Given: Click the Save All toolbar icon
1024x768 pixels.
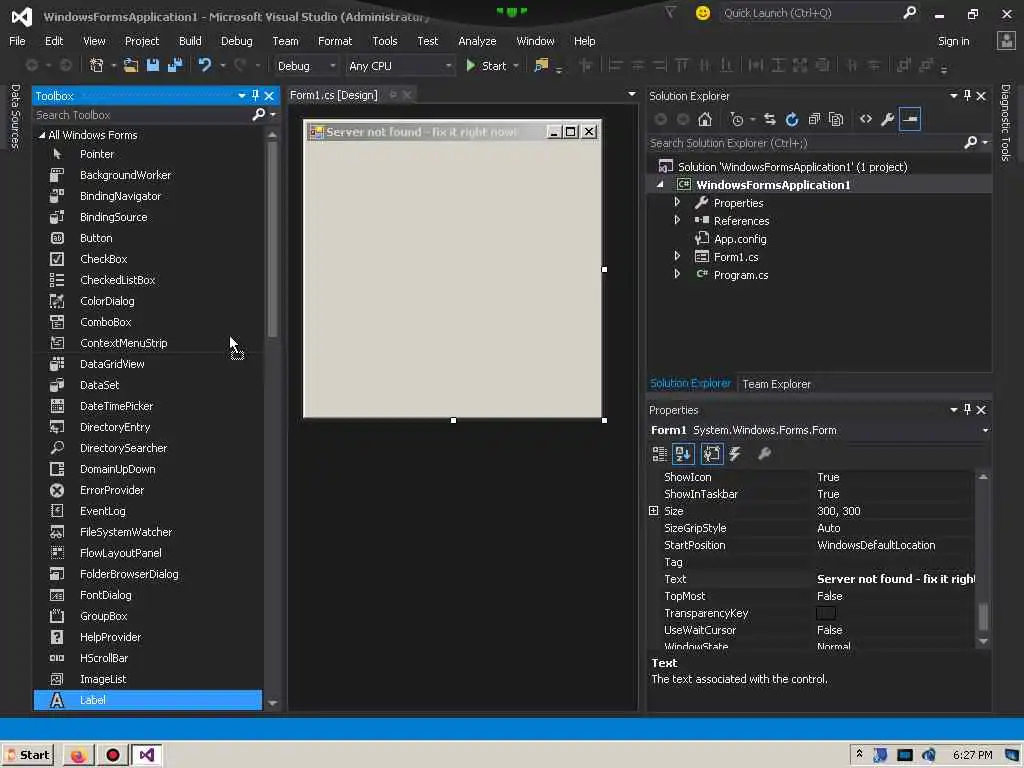Looking at the screenshot, I should coord(175,65).
